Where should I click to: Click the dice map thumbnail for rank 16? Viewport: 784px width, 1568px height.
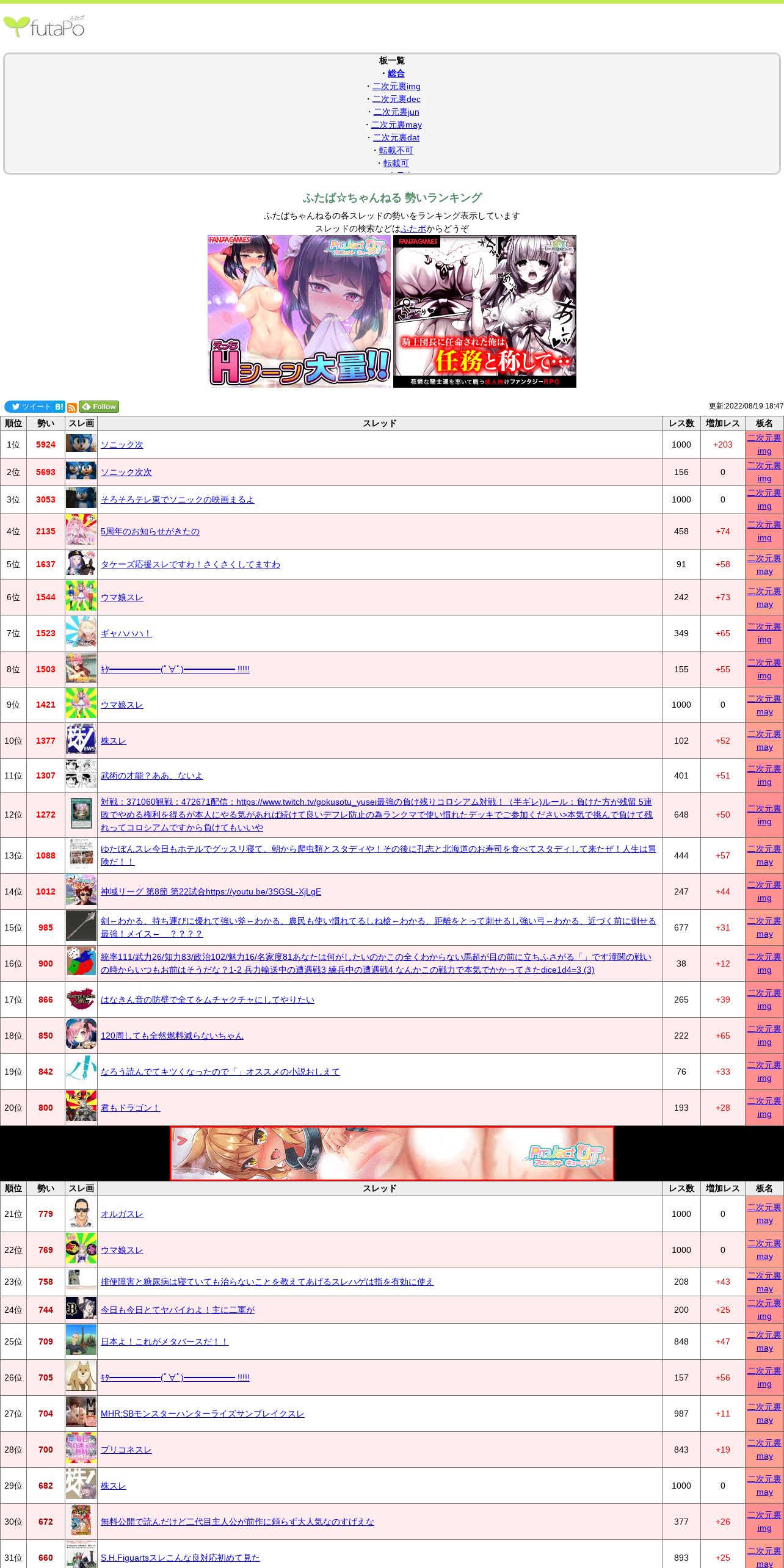click(81, 962)
